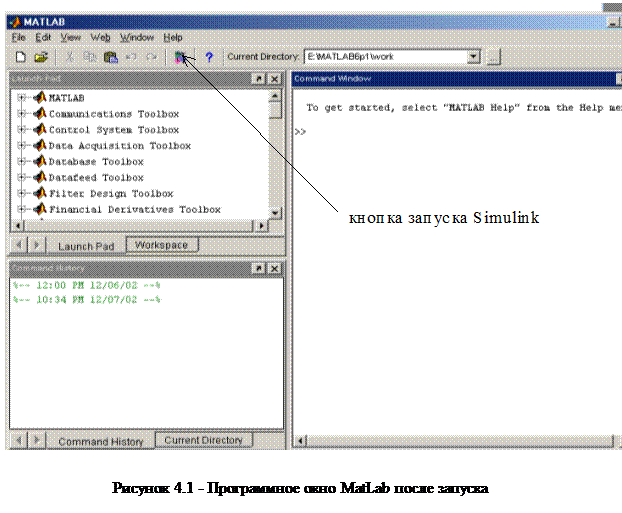The height and width of the screenshot is (513, 622).
Task: Close the Command History panel
Action: tap(275, 268)
